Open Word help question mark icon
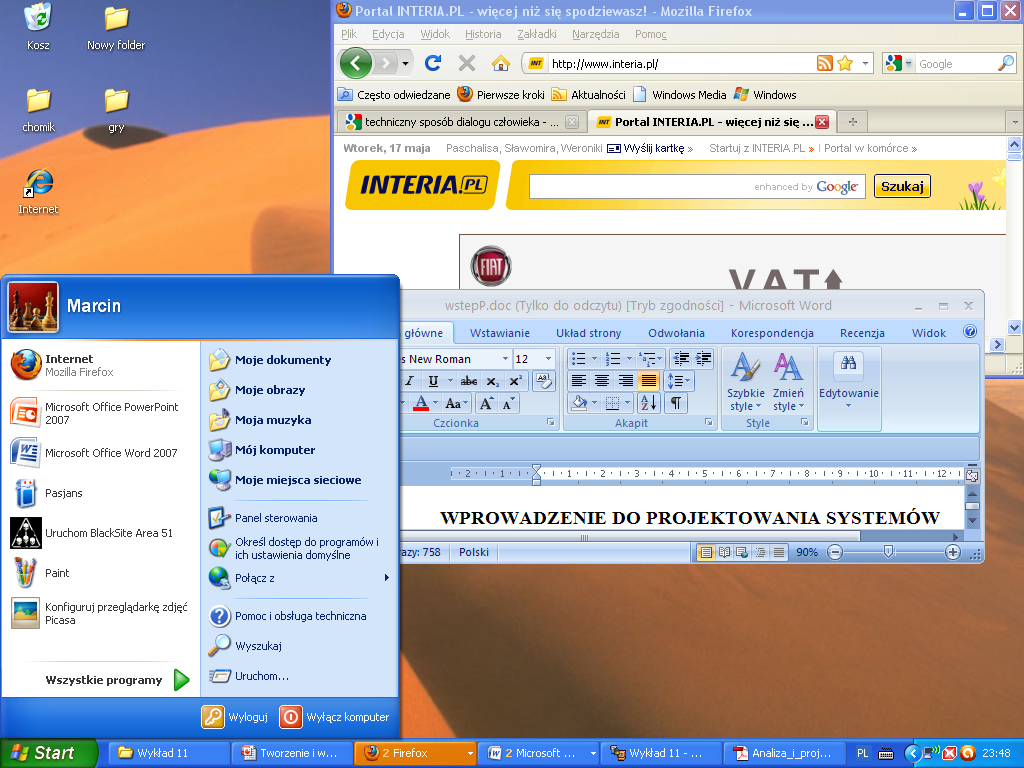Viewport: 1024px width, 768px height. tap(970, 332)
